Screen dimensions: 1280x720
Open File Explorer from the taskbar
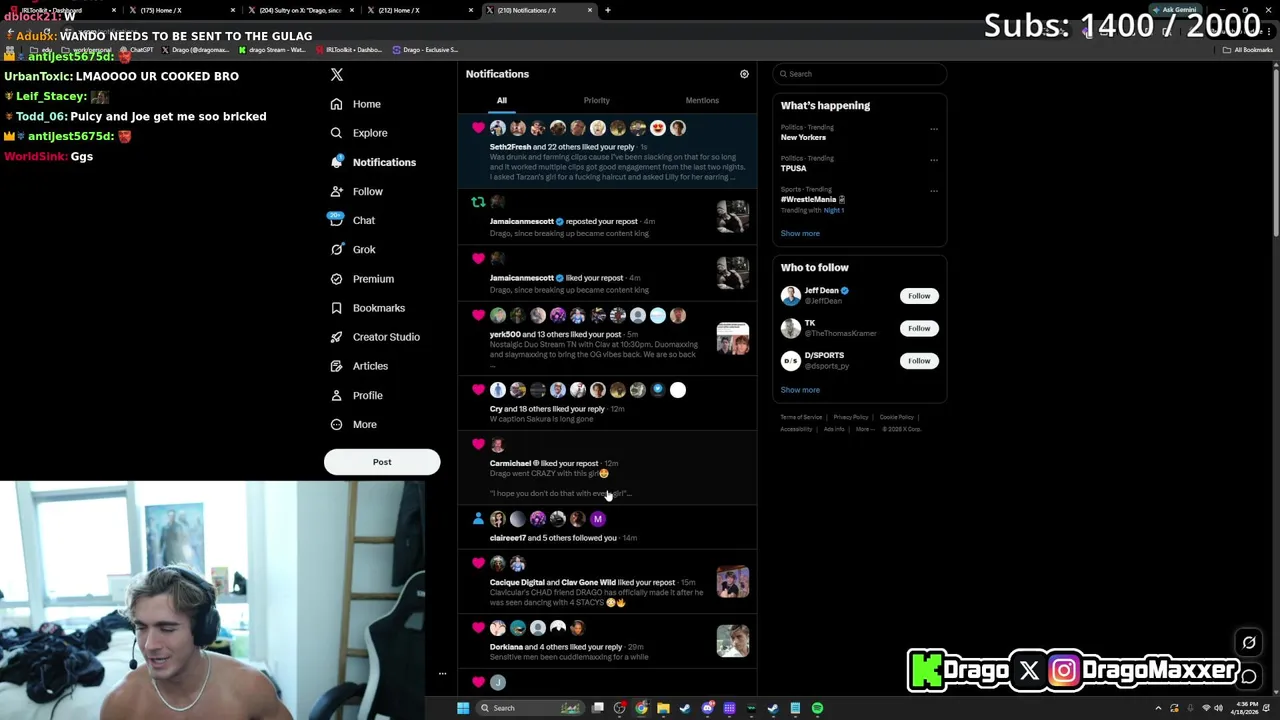click(x=663, y=708)
